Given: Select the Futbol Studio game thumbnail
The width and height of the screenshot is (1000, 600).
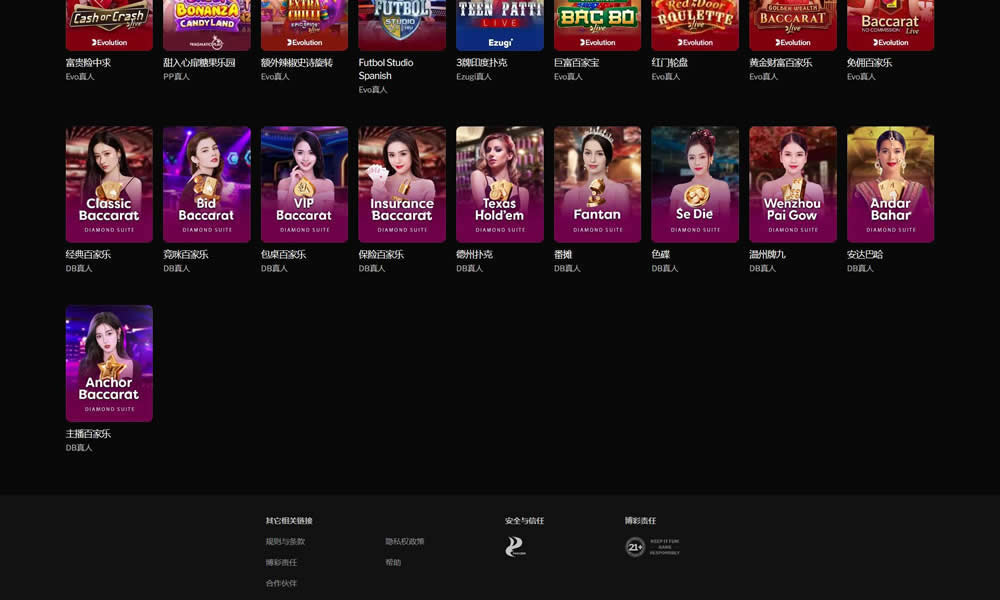Looking at the screenshot, I should 402,25.
